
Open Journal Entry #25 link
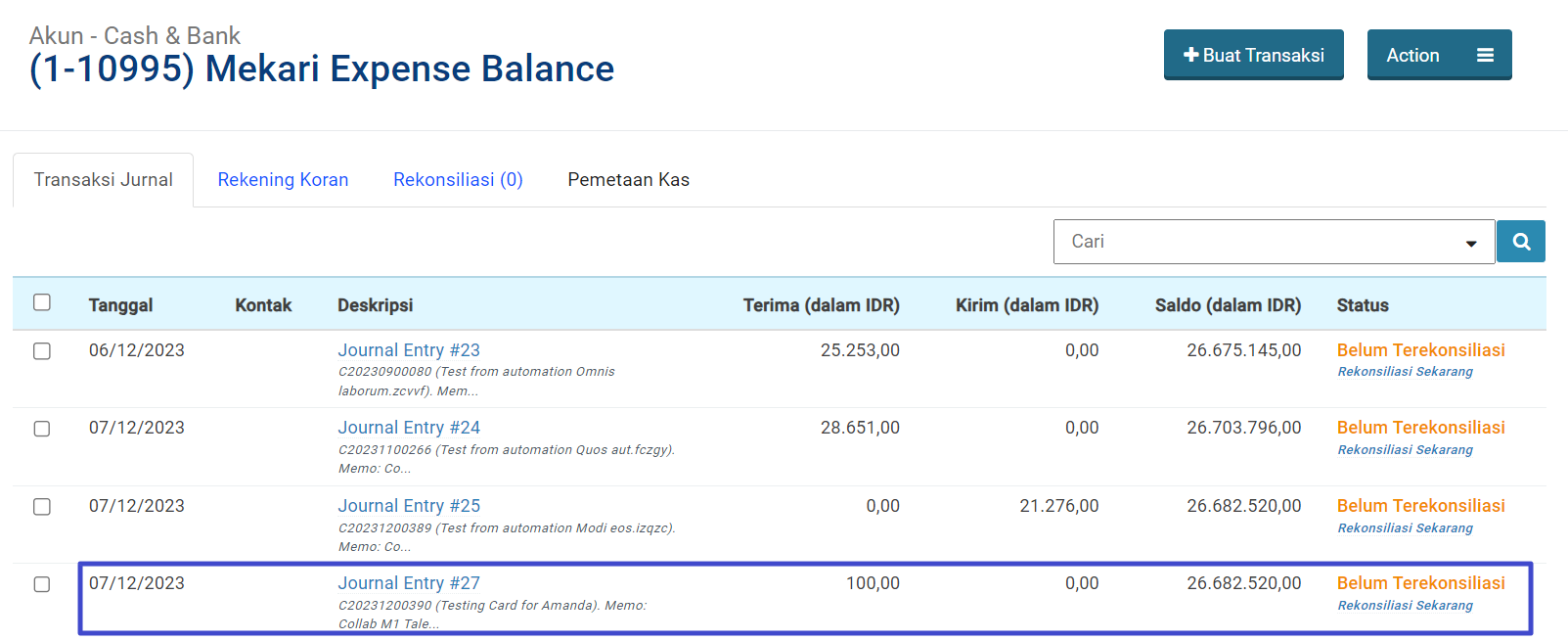(x=409, y=506)
